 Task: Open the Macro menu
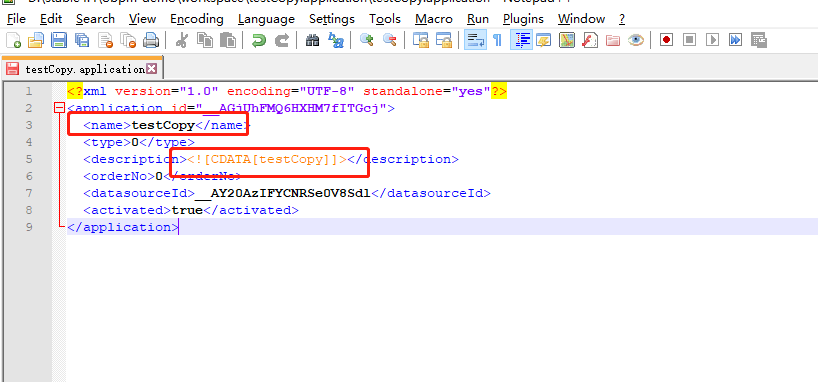coord(434,19)
